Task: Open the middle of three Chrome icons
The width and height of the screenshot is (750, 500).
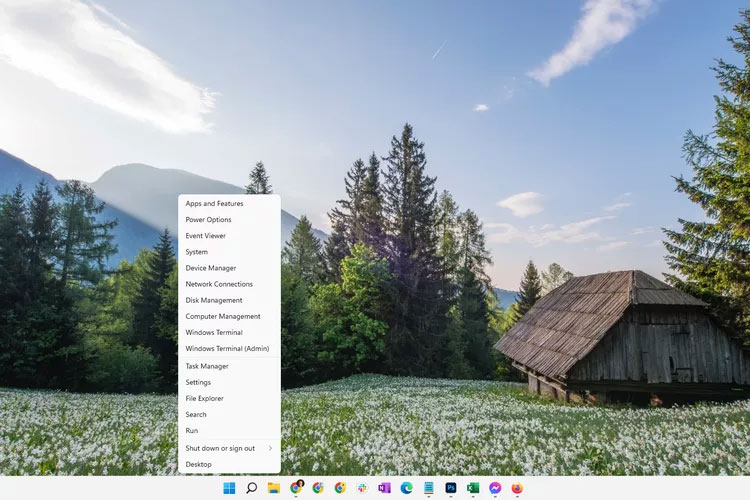Action: tap(318, 488)
